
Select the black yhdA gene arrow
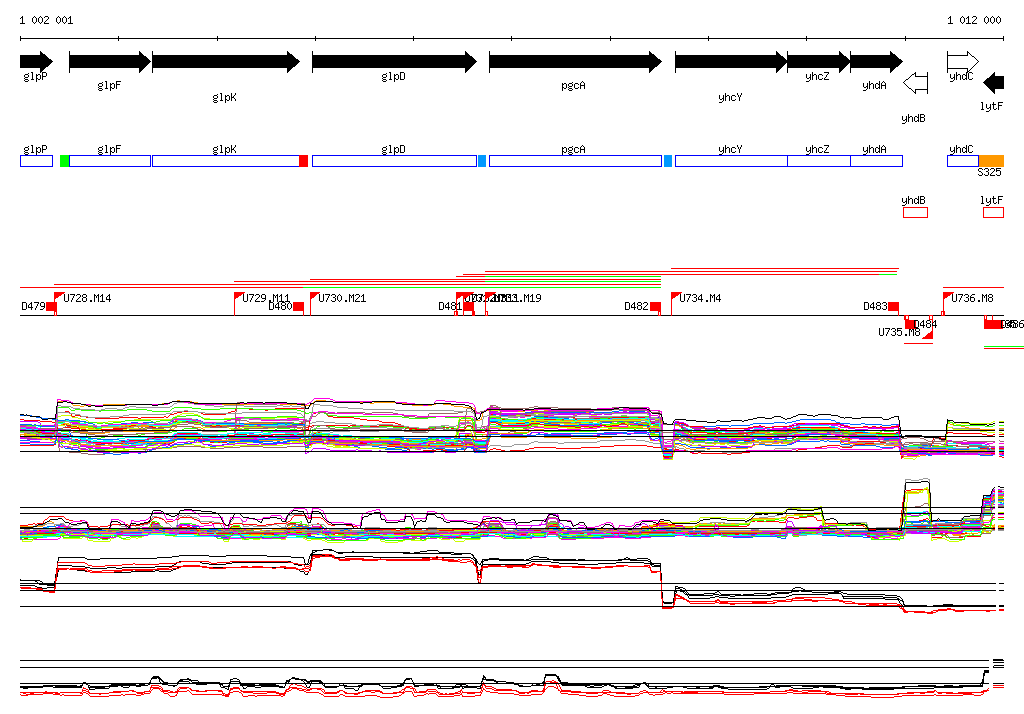point(876,62)
